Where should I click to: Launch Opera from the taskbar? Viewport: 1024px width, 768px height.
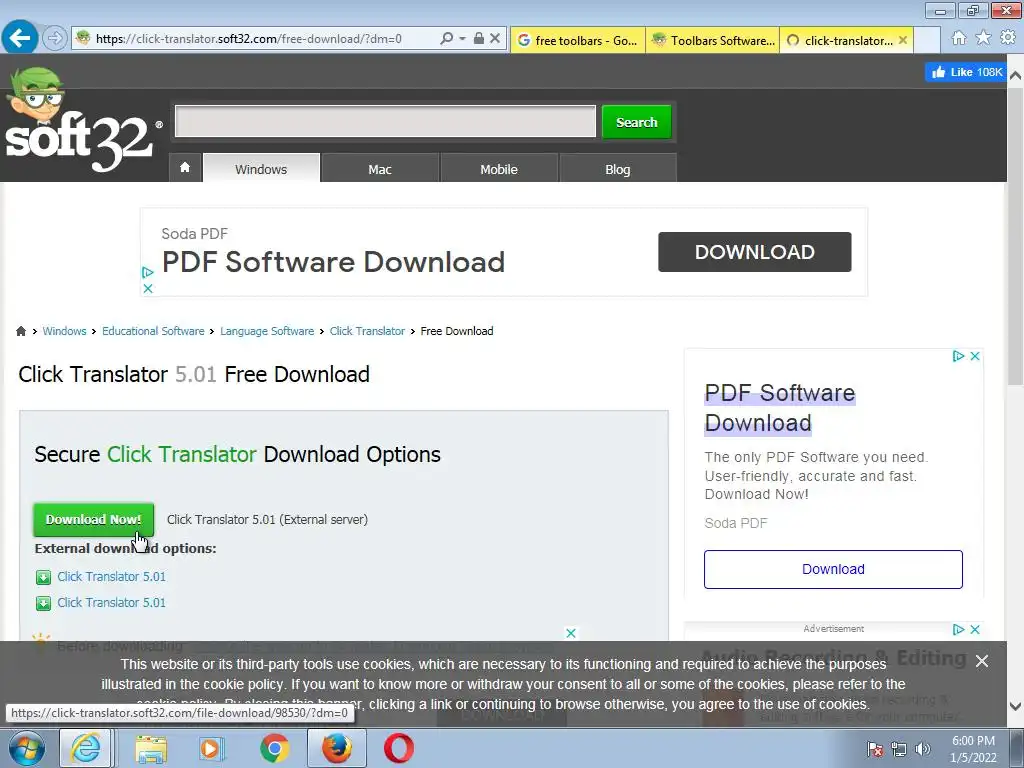(x=399, y=748)
